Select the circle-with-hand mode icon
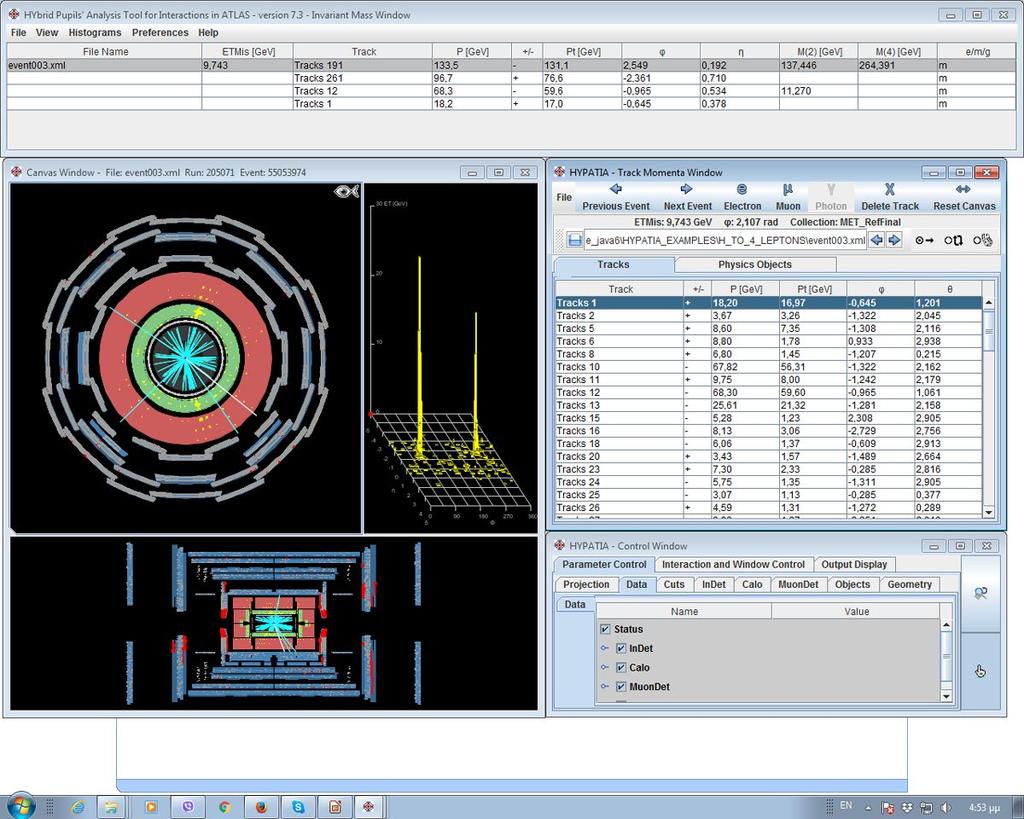The image size is (1024, 819). point(983,240)
